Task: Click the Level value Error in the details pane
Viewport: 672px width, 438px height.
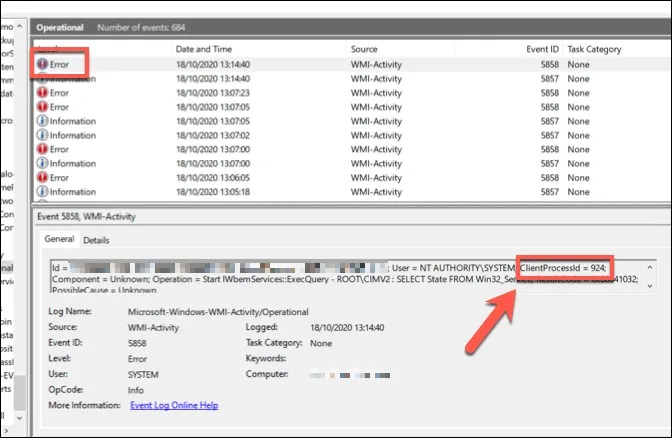Action: (x=137, y=359)
